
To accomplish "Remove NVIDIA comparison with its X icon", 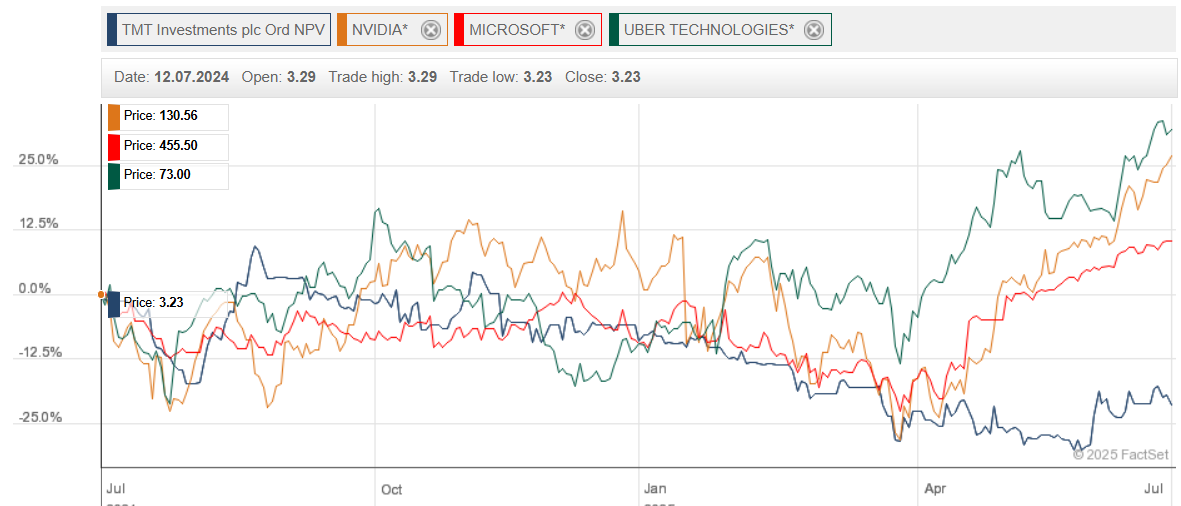I will click(x=430, y=30).
